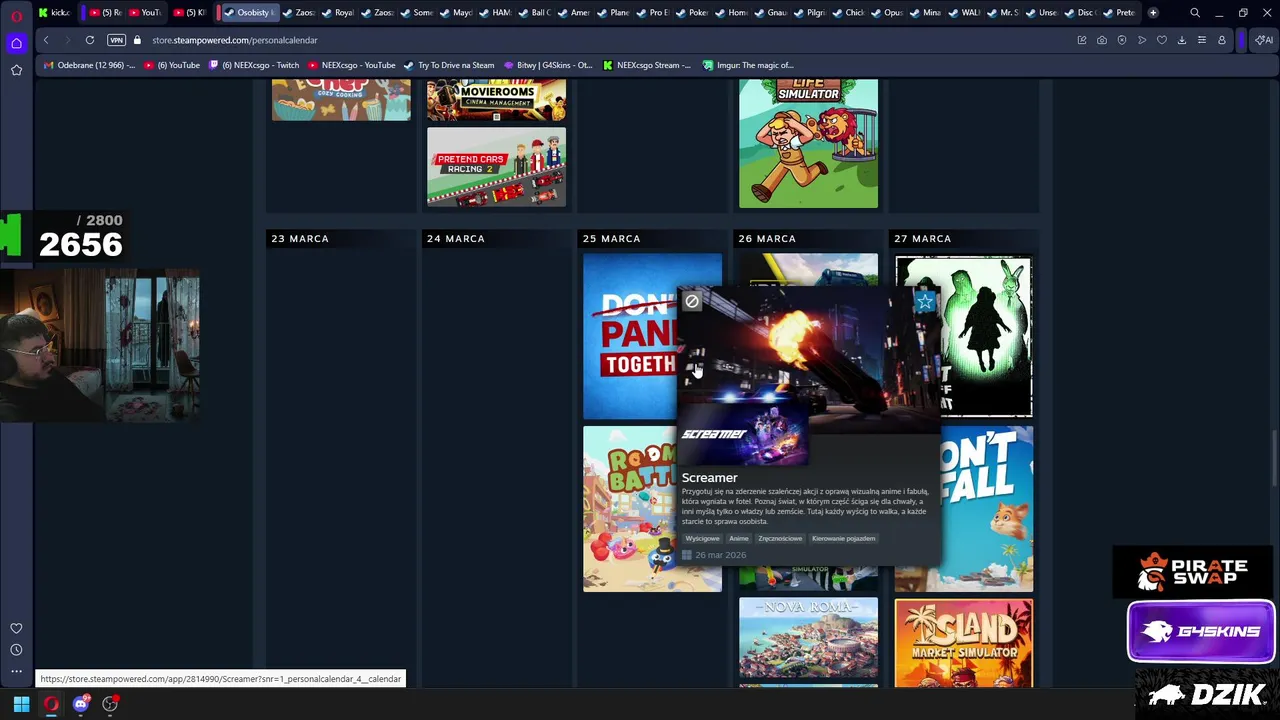Screen dimensions: 1280x720
Task: Open downloads from the toolbar icon
Action: tap(1182, 40)
